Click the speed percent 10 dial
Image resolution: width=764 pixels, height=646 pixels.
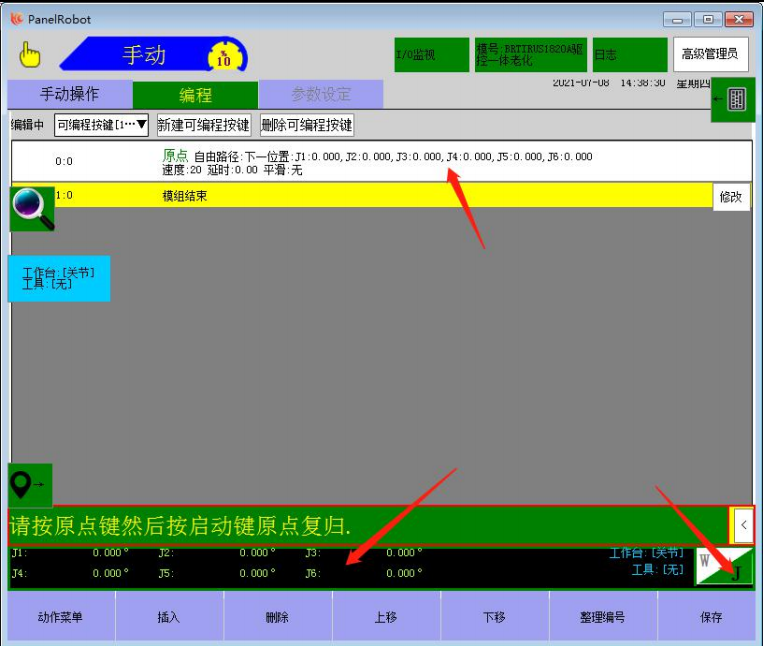pyautogui.click(x=224, y=57)
